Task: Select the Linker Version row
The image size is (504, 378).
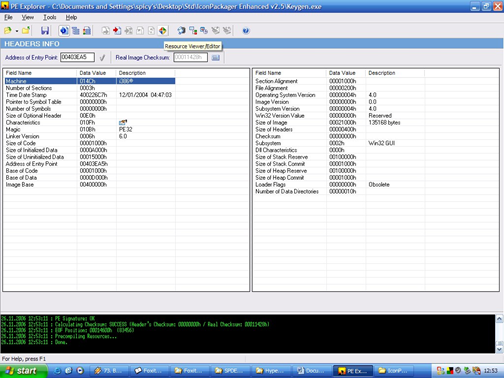Action: (x=90, y=136)
